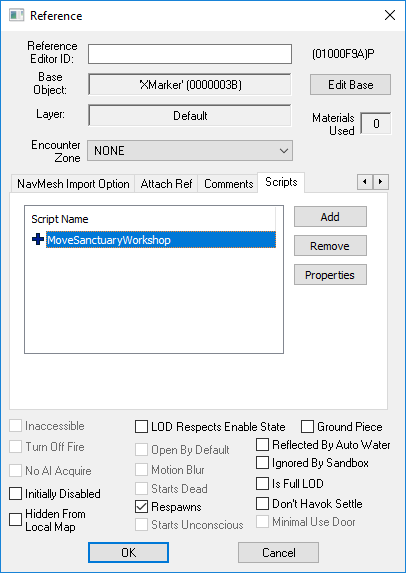Close the Reference dialog
The image size is (406, 573).
tap(390, 15)
